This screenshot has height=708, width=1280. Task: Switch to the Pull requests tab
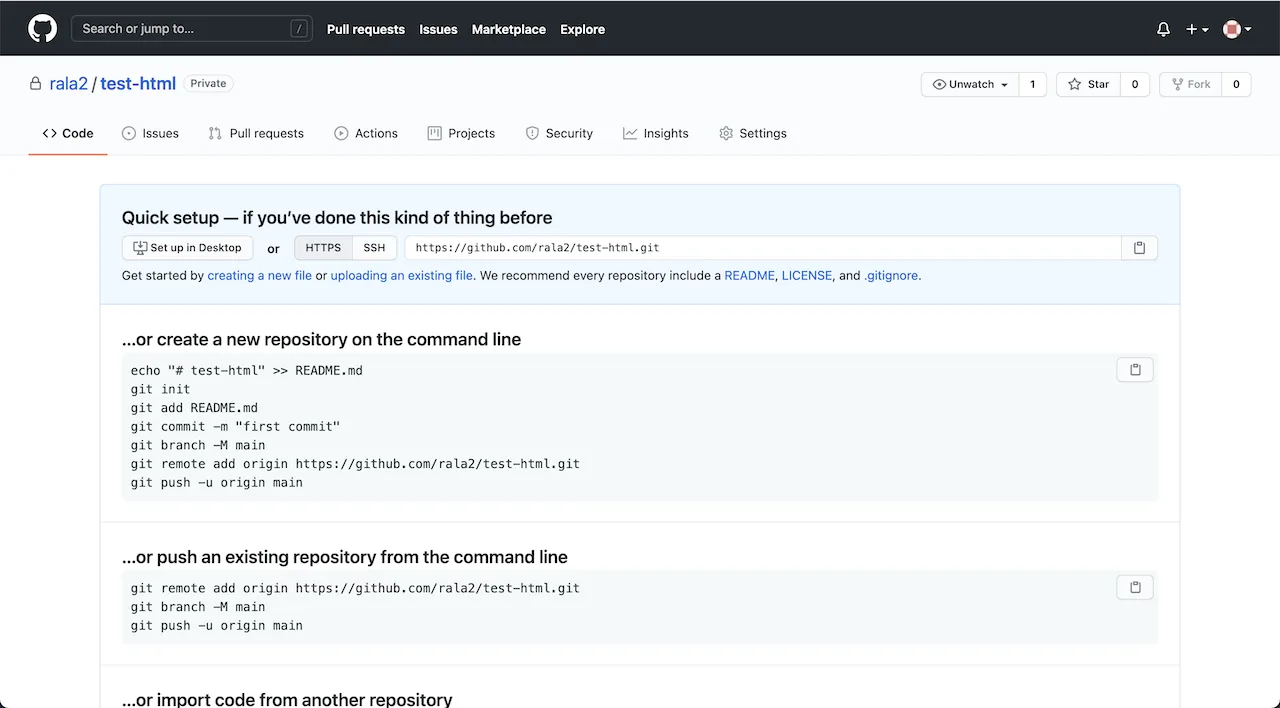pyautogui.click(x=256, y=133)
